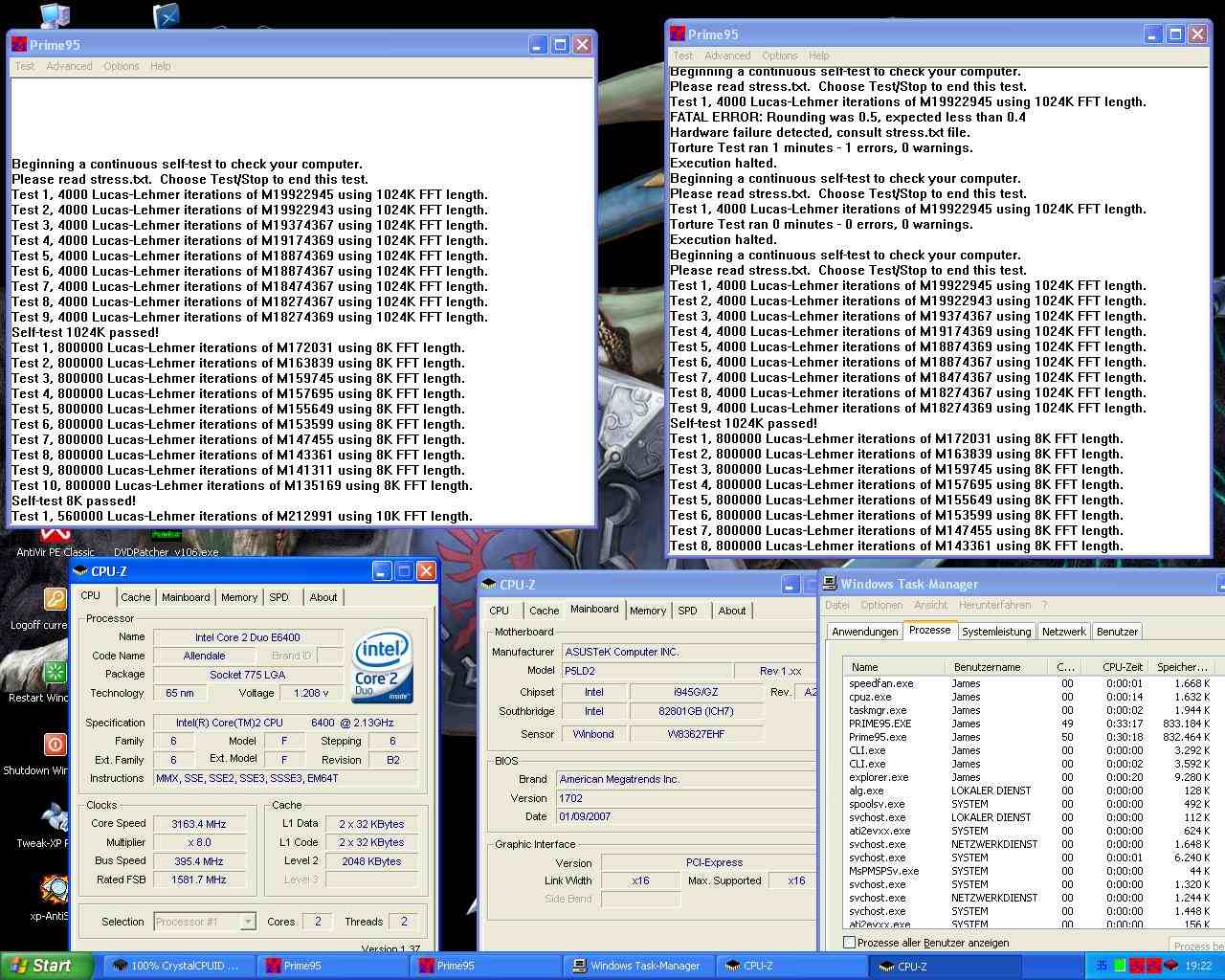Switch to the Anwendungen tab

[x=865, y=632]
